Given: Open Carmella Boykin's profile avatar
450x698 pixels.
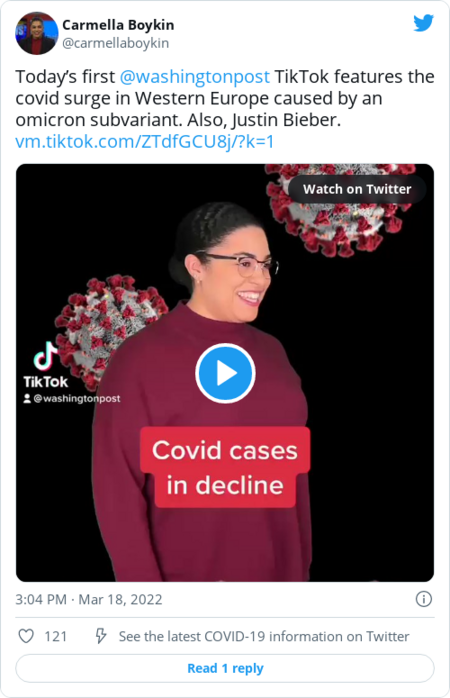Looking at the screenshot, I should coord(36,33).
